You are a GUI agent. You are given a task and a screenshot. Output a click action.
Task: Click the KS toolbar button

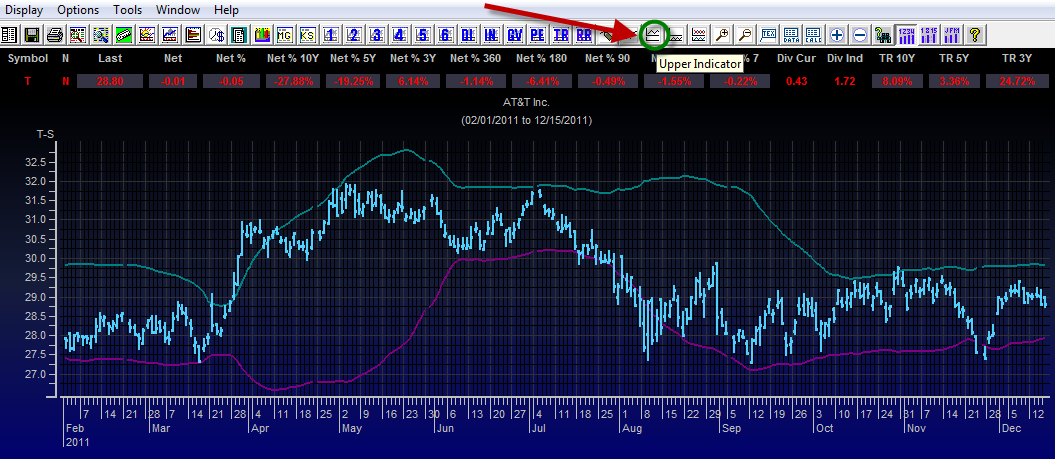(307, 34)
